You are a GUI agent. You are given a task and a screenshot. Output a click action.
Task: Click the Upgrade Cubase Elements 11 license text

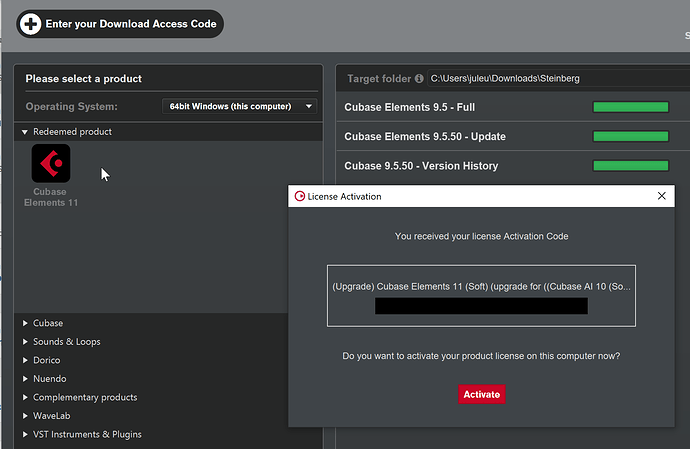tap(481, 287)
